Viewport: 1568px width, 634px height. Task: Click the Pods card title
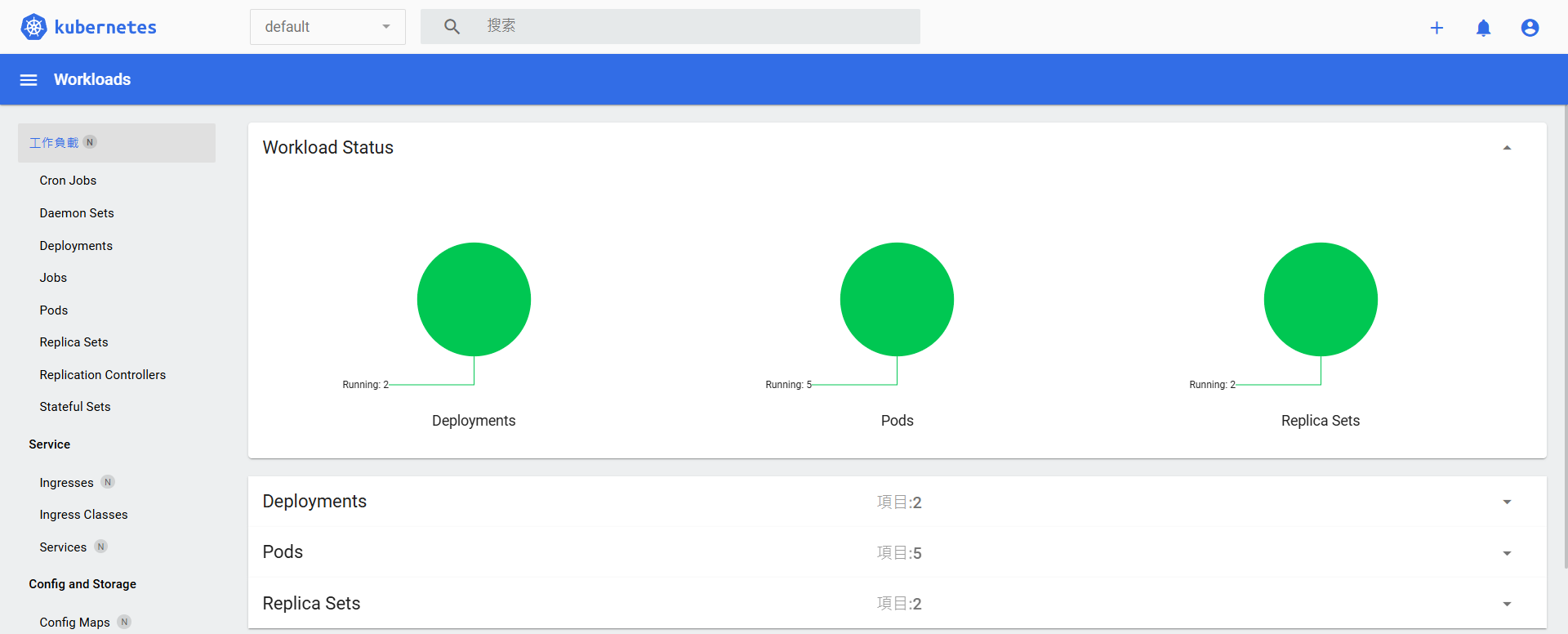(283, 552)
